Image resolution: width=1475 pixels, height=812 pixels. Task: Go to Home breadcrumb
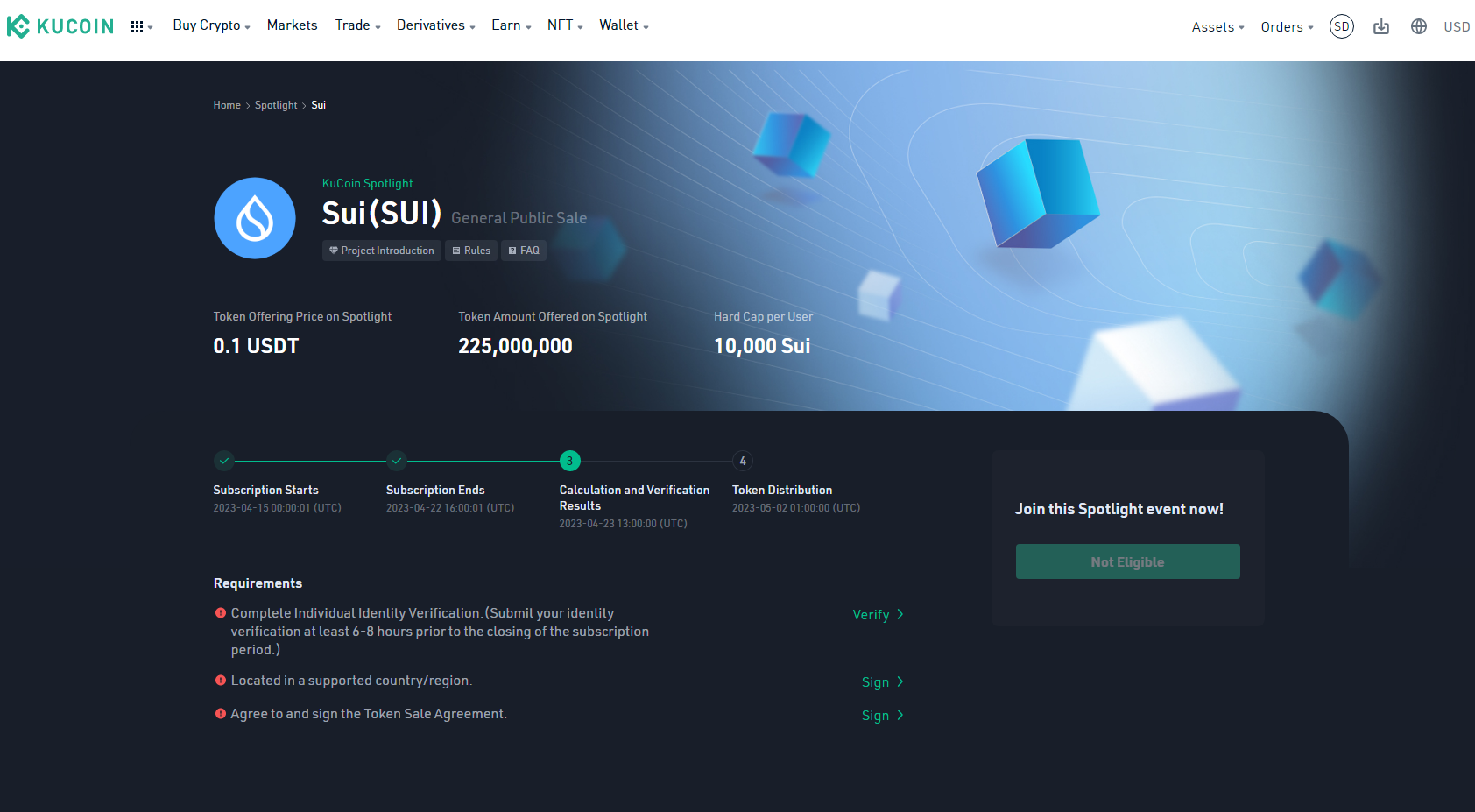pos(227,105)
